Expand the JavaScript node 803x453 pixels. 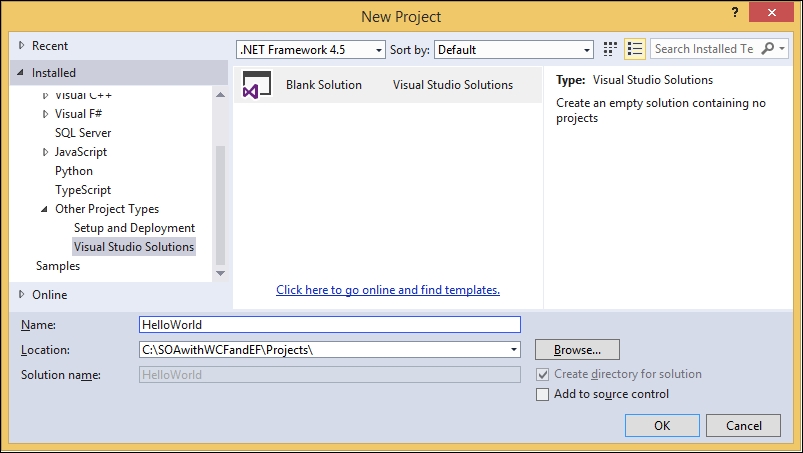click(45, 152)
